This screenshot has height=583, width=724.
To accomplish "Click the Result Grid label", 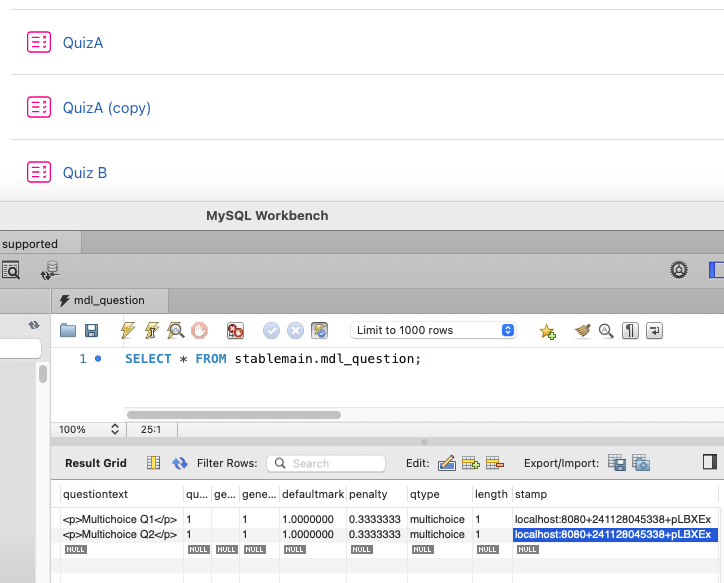I will click(x=96, y=463).
